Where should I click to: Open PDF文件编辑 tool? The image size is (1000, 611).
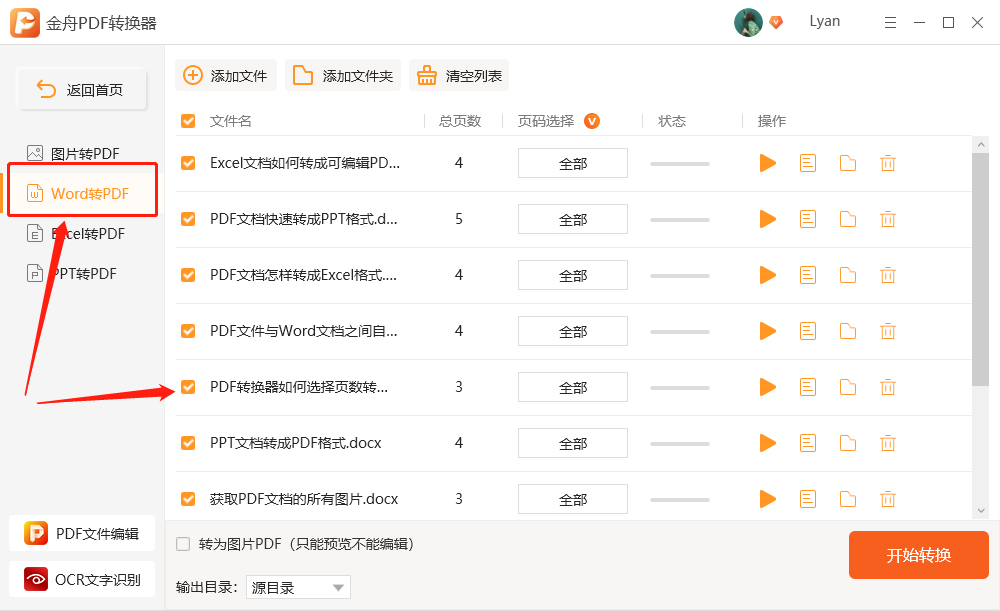coord(82,533)
